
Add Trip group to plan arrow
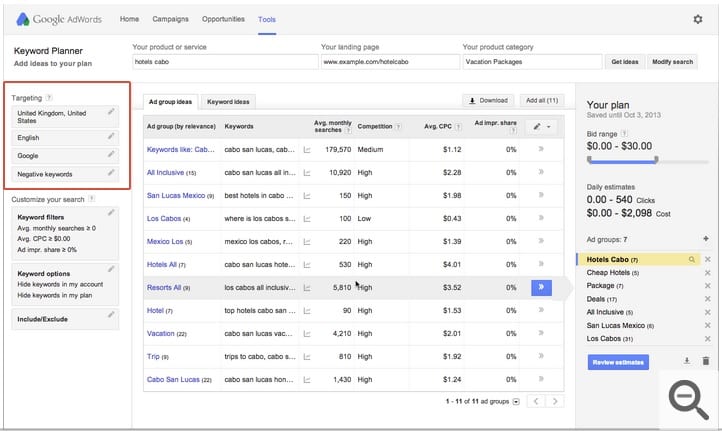541,356
